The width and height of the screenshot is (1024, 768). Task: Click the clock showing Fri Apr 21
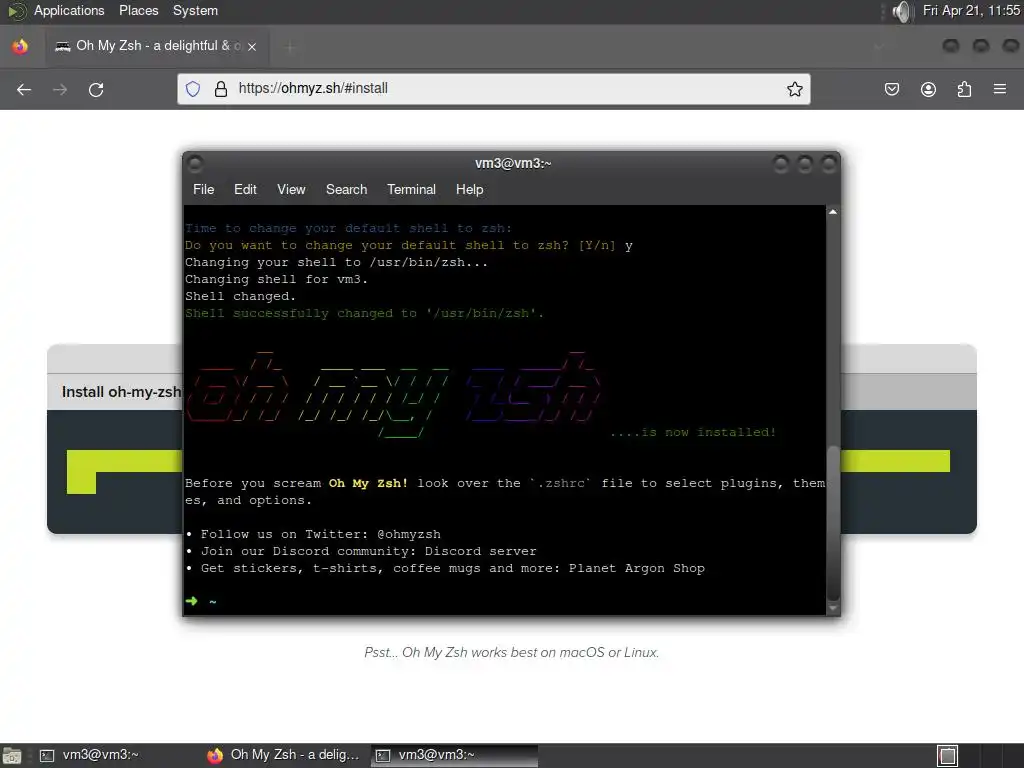point(971,10)
